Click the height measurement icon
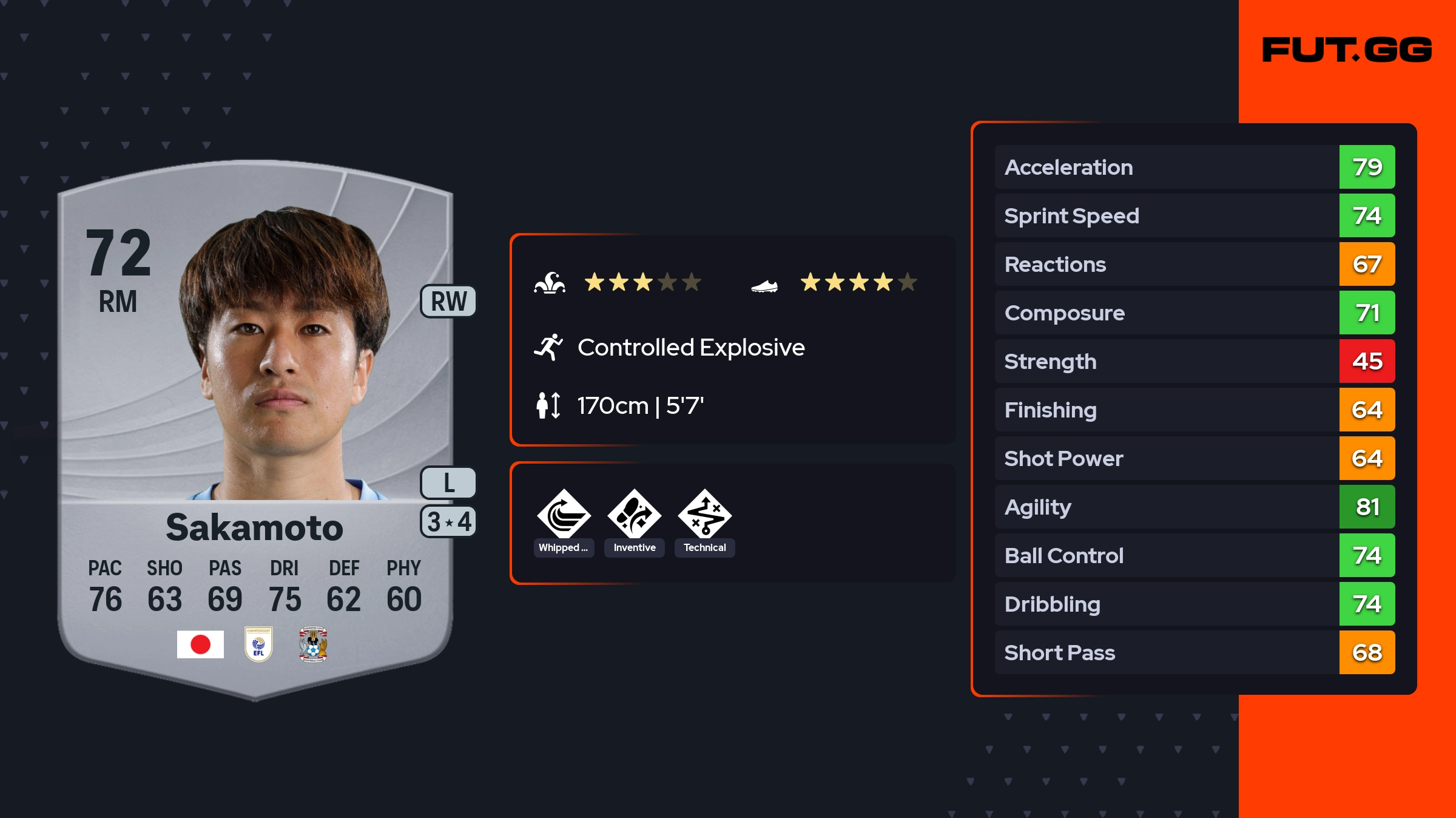1456x818 pixels. (548, 405)
